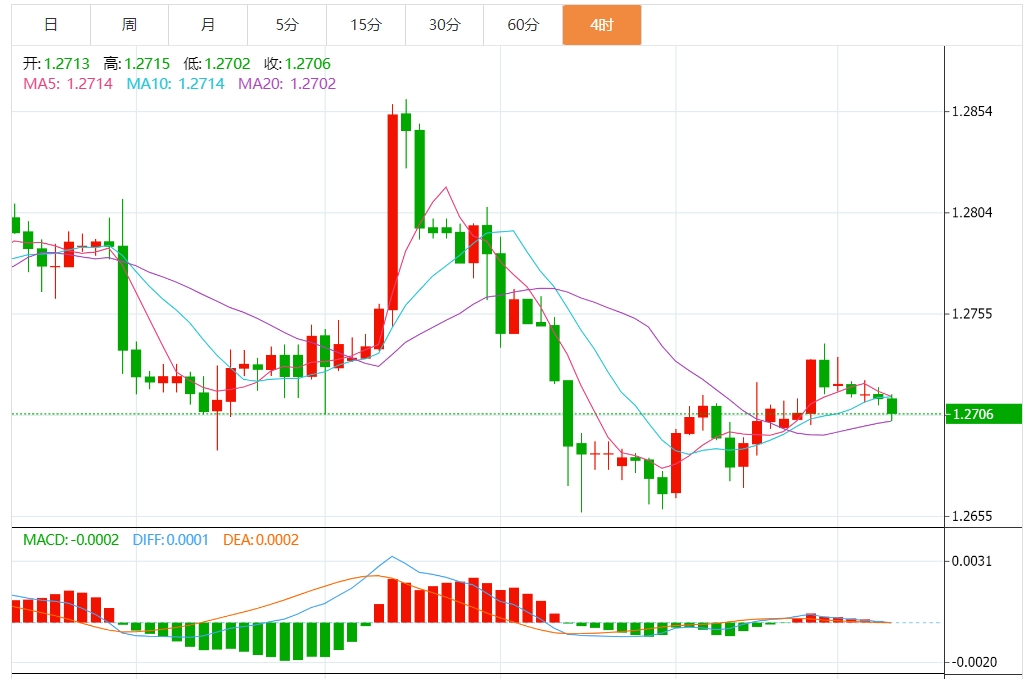Switch to the 日 (daily) chart tab

(x=51, y=25)
